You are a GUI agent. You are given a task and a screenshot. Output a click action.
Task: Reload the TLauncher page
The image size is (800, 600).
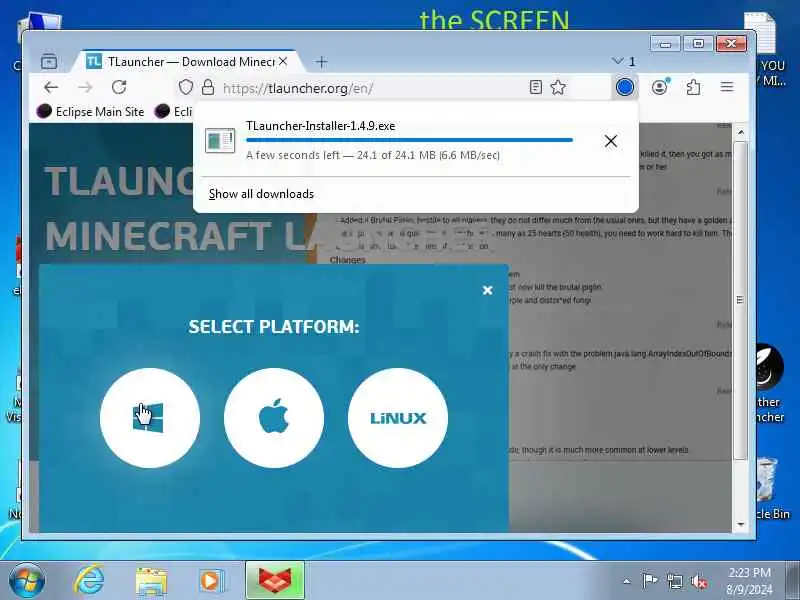(x=119, y=87)
